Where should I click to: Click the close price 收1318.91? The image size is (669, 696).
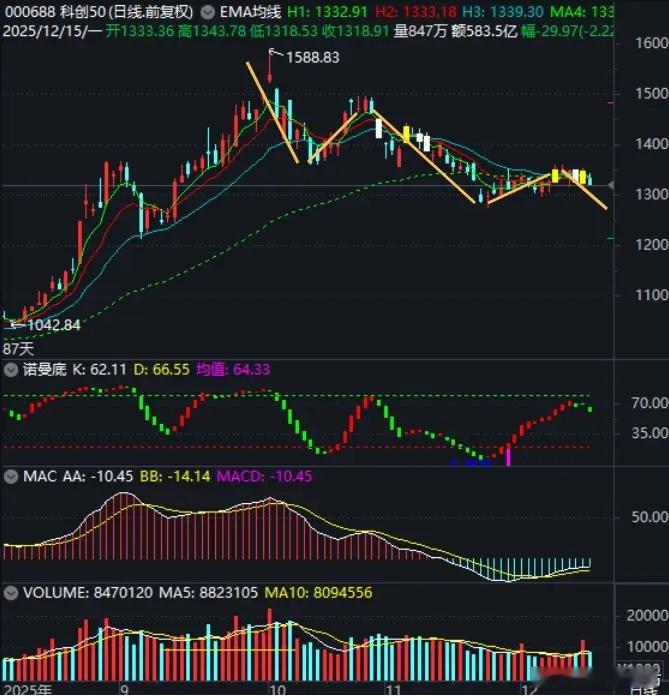point(355,31)
